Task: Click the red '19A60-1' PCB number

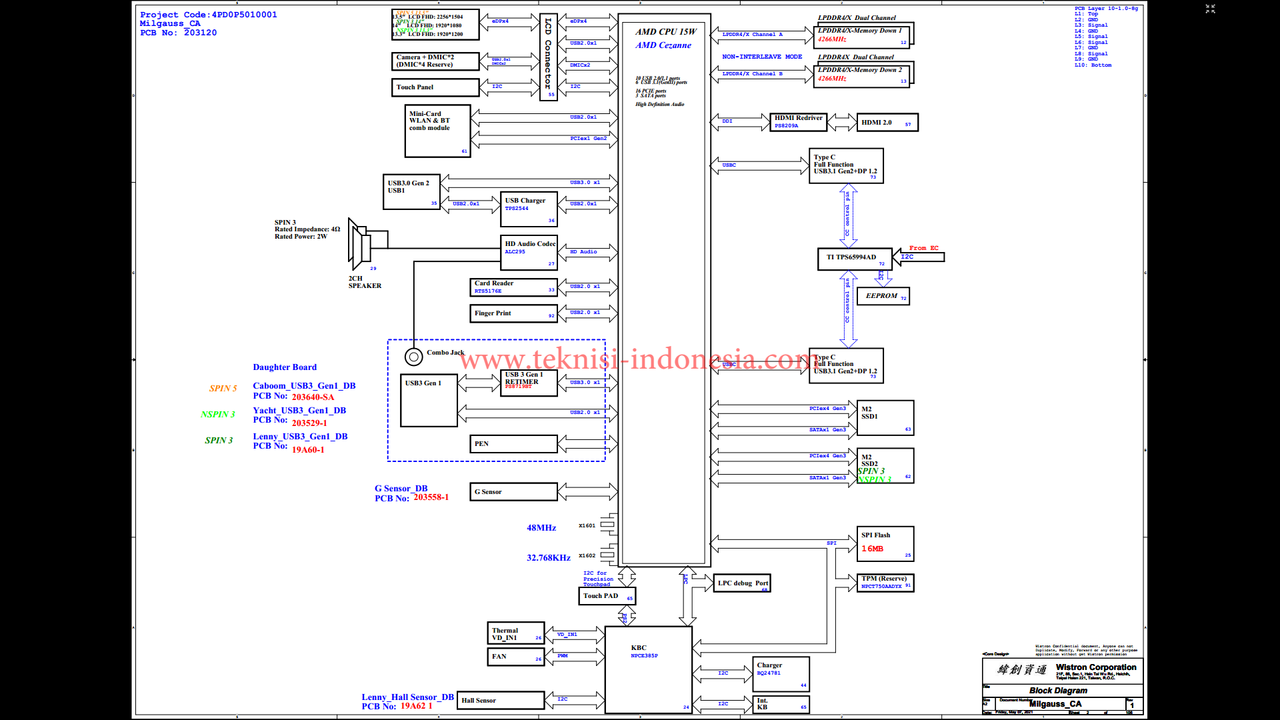Action: point(308,450)
